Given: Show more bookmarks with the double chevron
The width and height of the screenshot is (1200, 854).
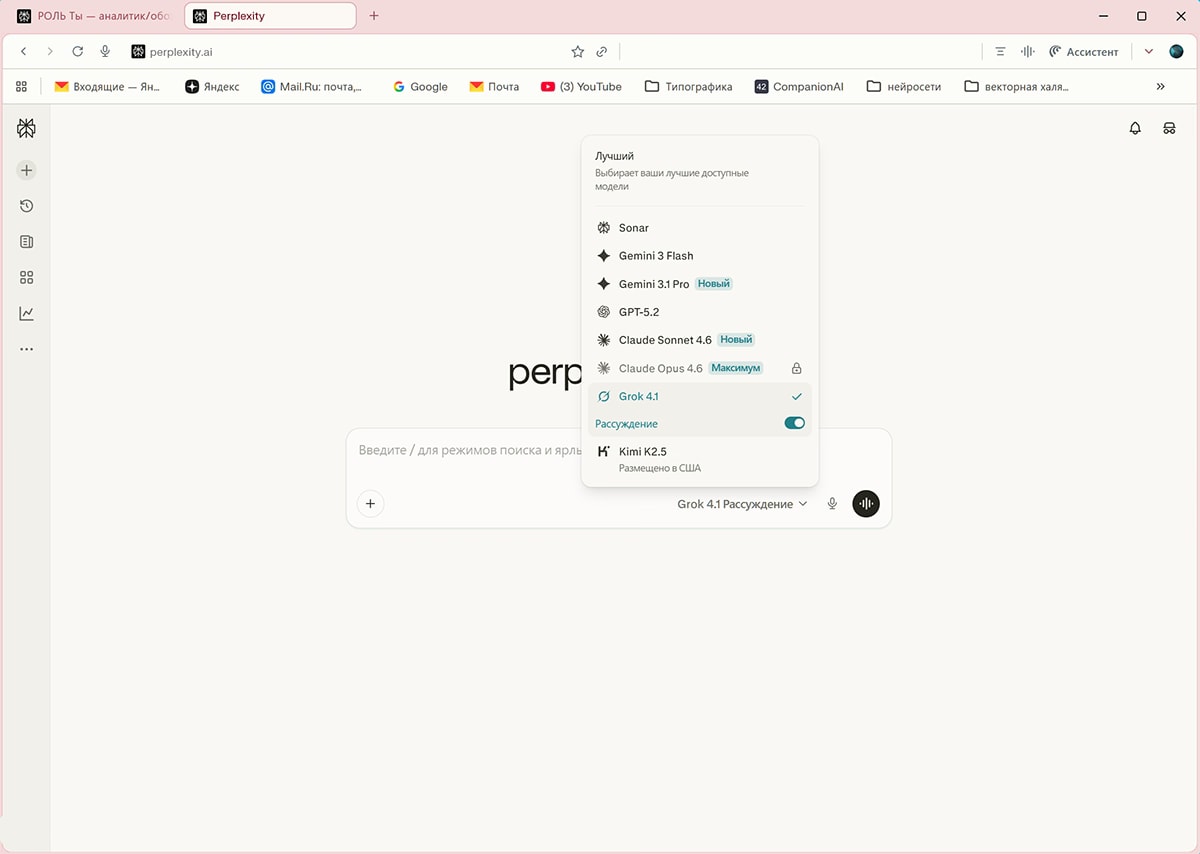Looking at the screenshot, I should point(1161,87).
